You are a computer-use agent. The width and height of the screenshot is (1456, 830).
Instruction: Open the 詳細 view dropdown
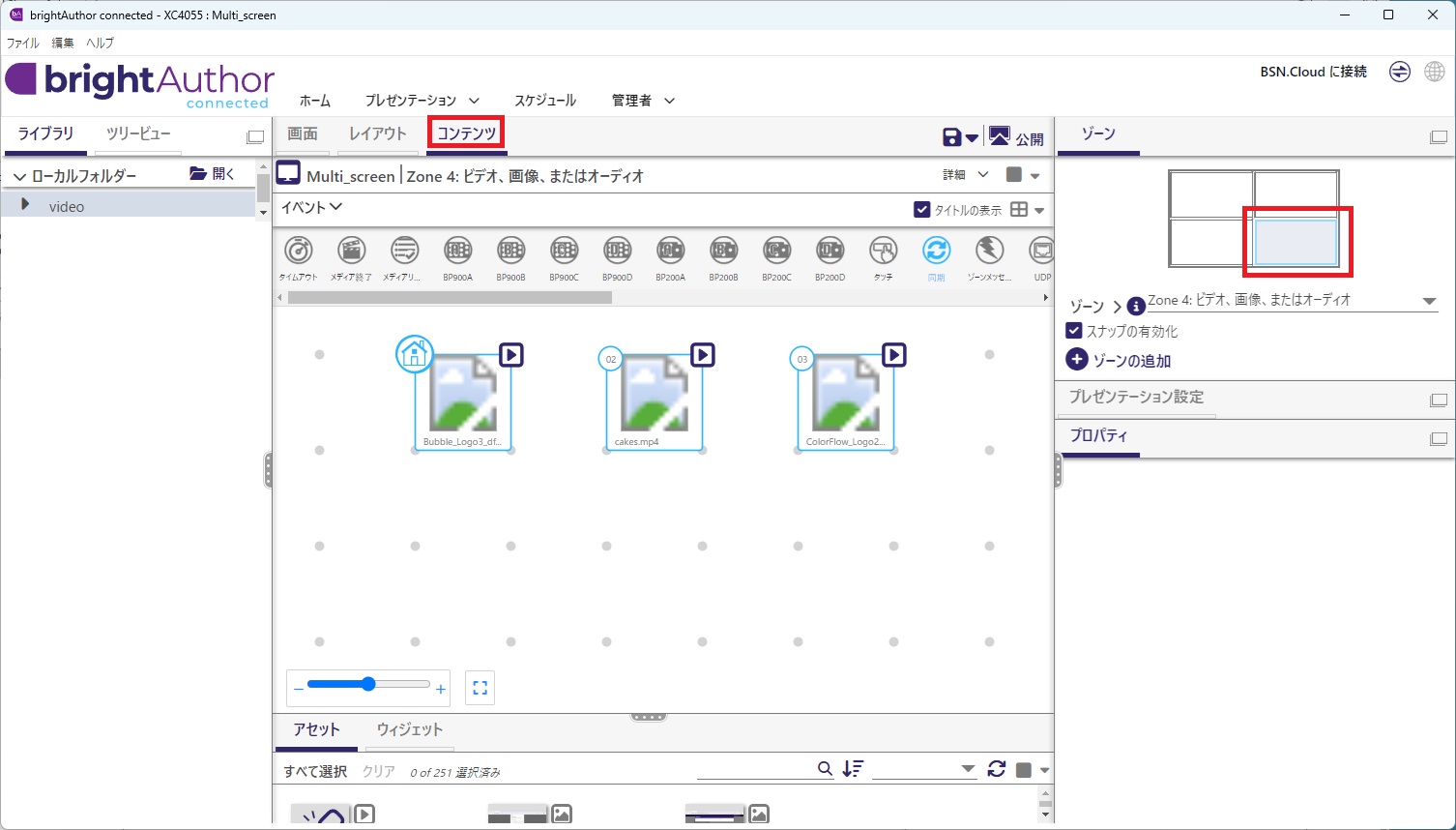[966, 175]
